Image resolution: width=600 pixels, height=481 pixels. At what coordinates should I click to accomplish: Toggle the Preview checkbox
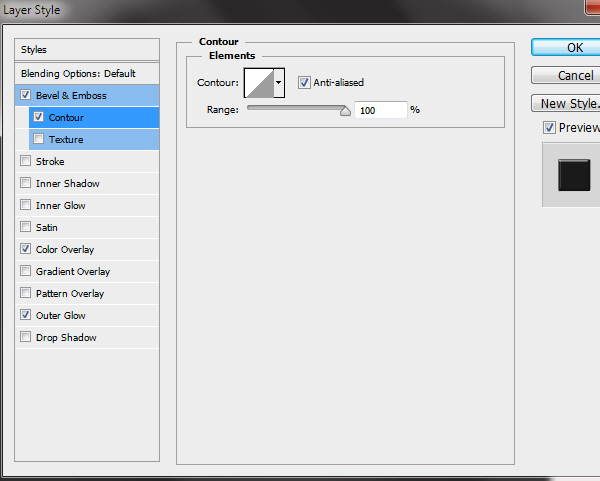coord(549,127)
